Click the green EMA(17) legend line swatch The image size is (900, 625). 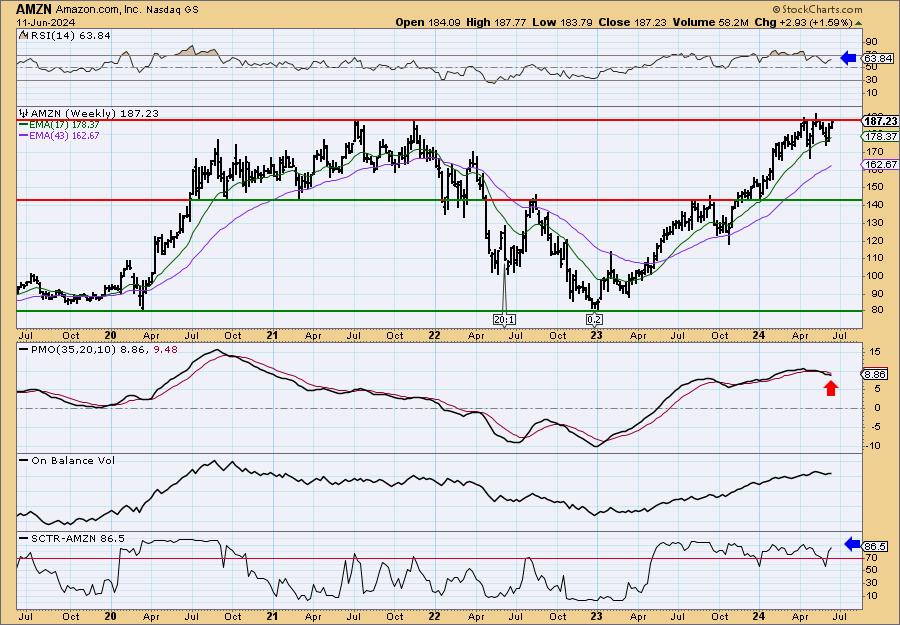[x=24, y=125]
